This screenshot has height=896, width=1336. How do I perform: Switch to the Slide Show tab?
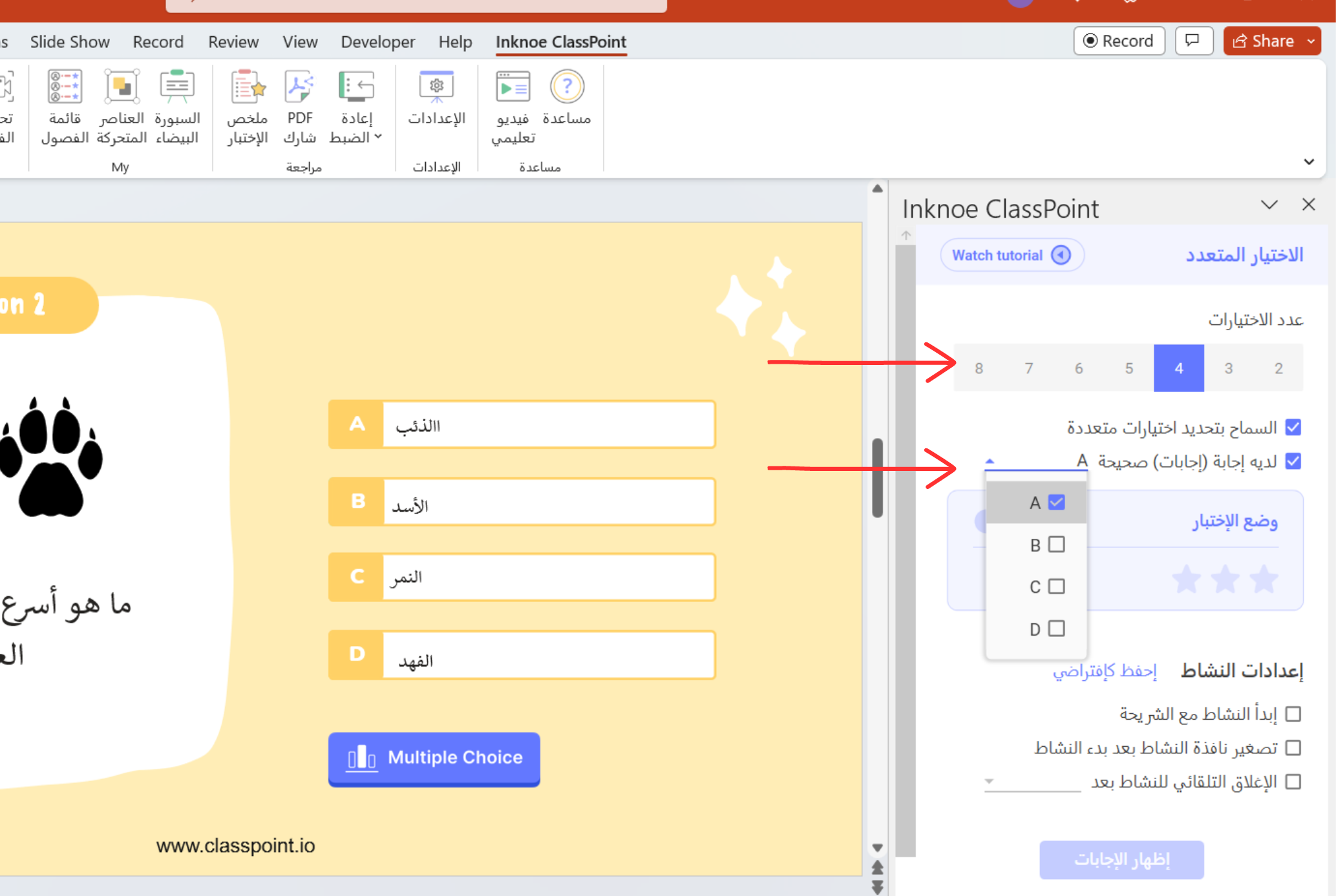click(70, 42)
